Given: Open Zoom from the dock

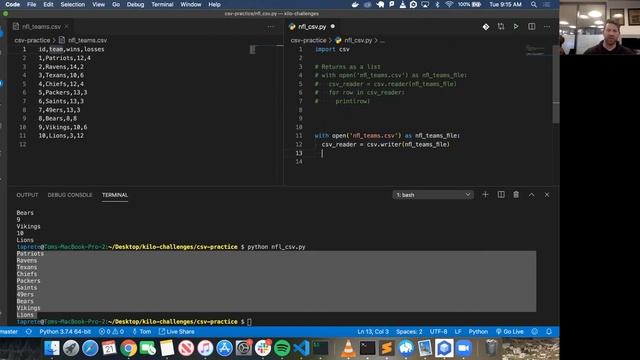Looking at the screenshot, I should pos(464,348).
